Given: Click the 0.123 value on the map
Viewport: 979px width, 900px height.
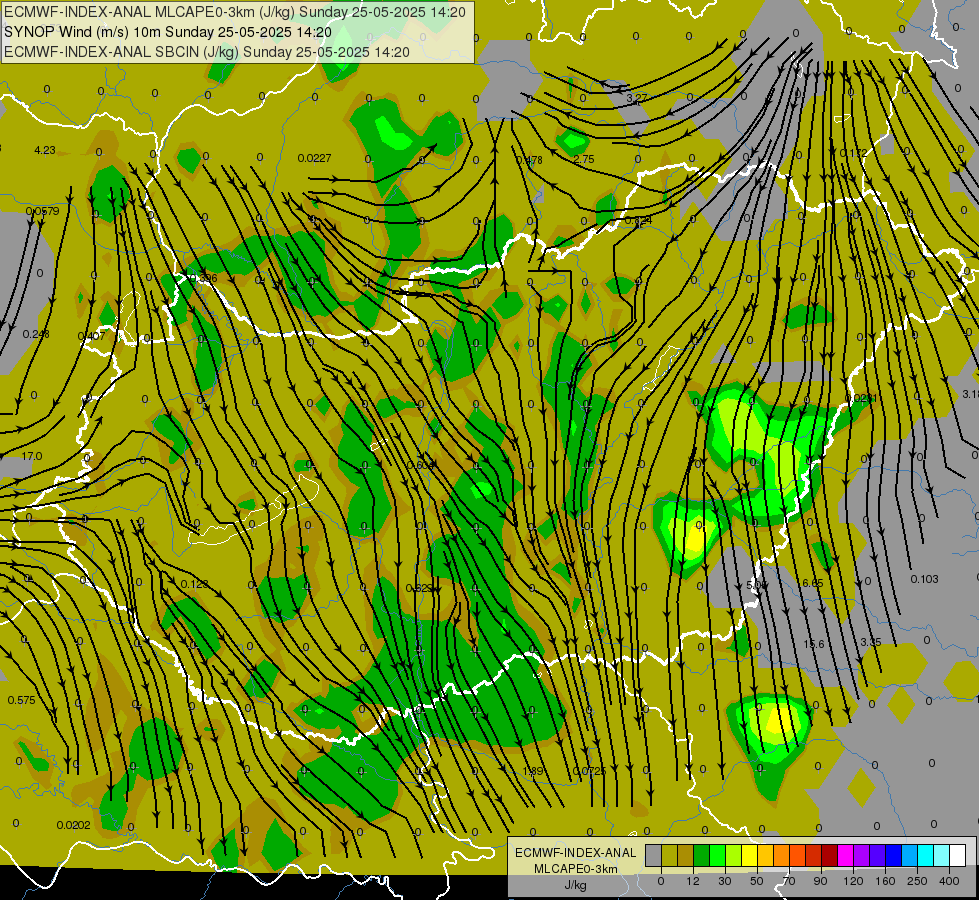Looking at the screenshot, I should [194, 584].
